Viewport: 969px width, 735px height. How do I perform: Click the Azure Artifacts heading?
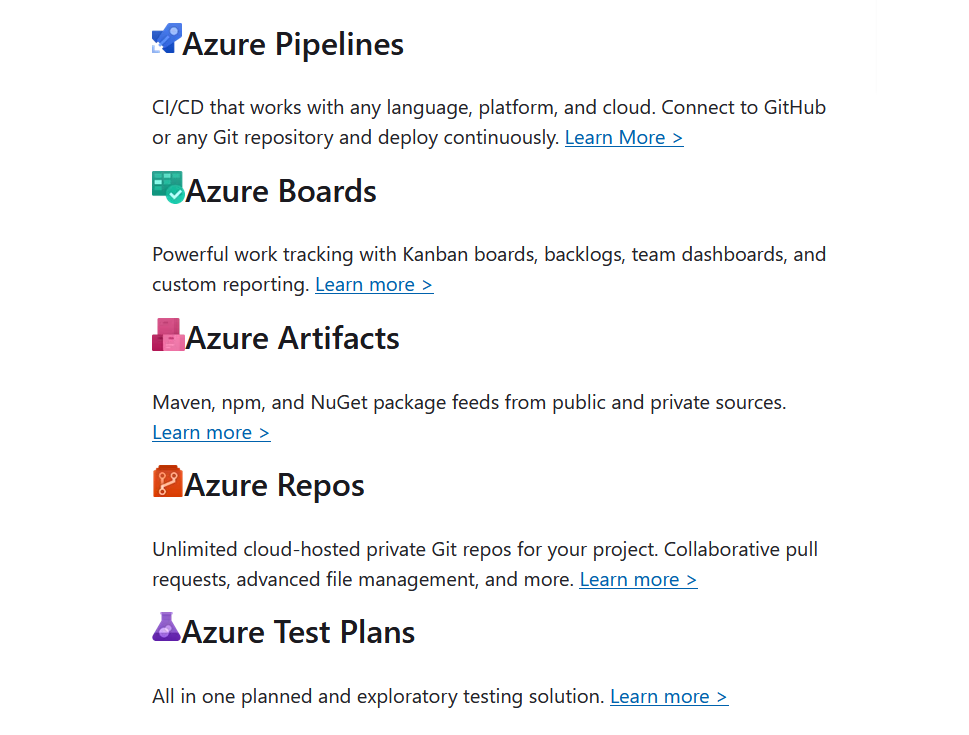tap(293, 339)
